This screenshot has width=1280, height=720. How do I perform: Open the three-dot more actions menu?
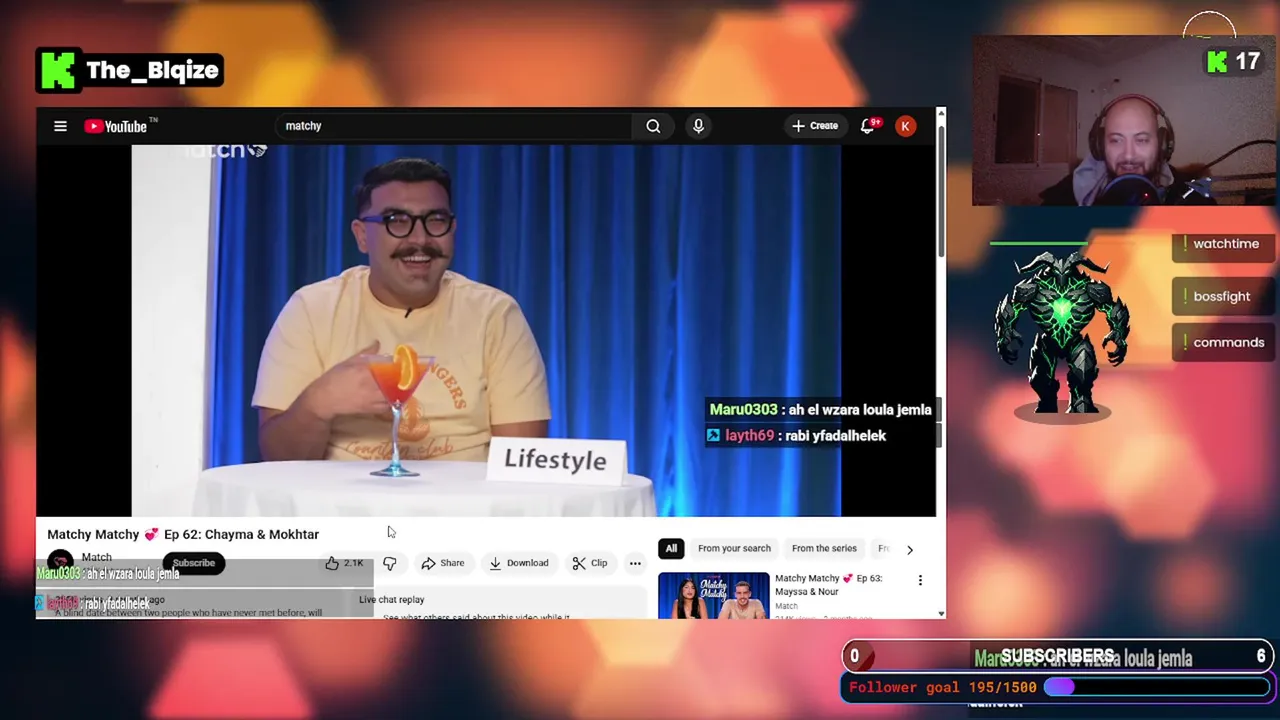tap(635, 563)
